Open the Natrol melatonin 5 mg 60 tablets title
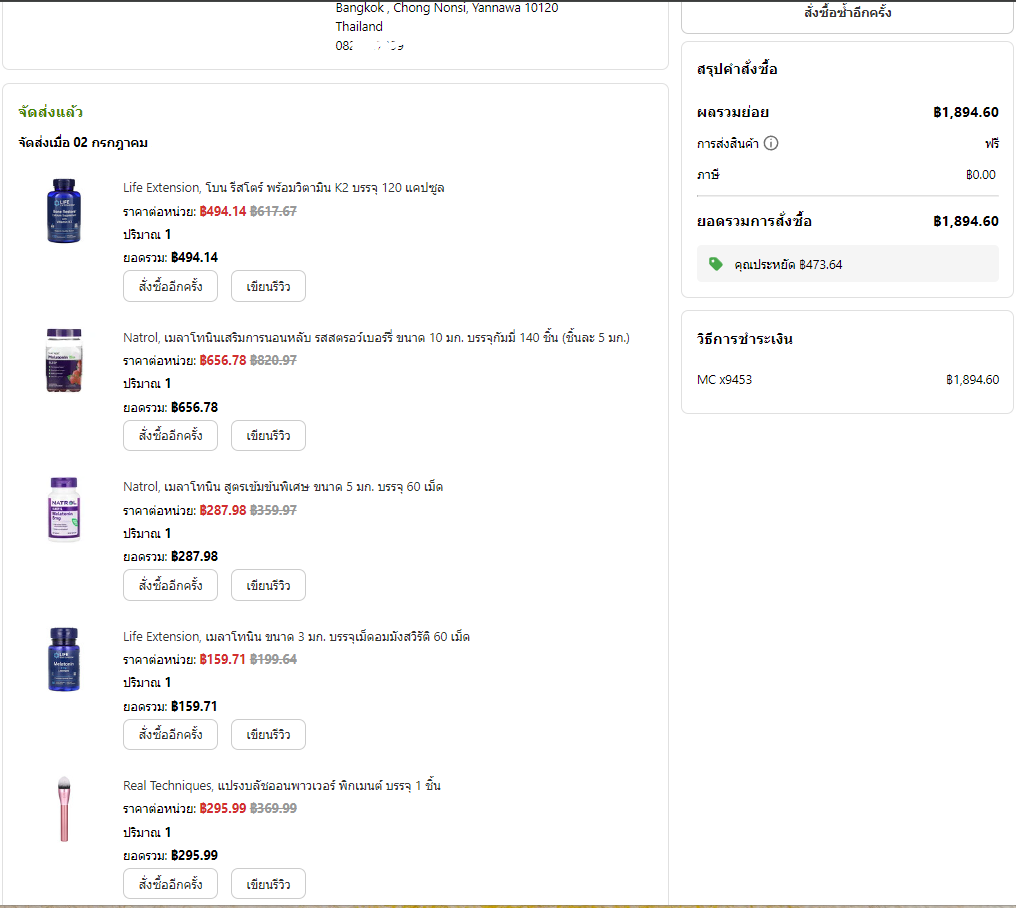This screenshot has height=908, width=1016. (x=283, y=487)
